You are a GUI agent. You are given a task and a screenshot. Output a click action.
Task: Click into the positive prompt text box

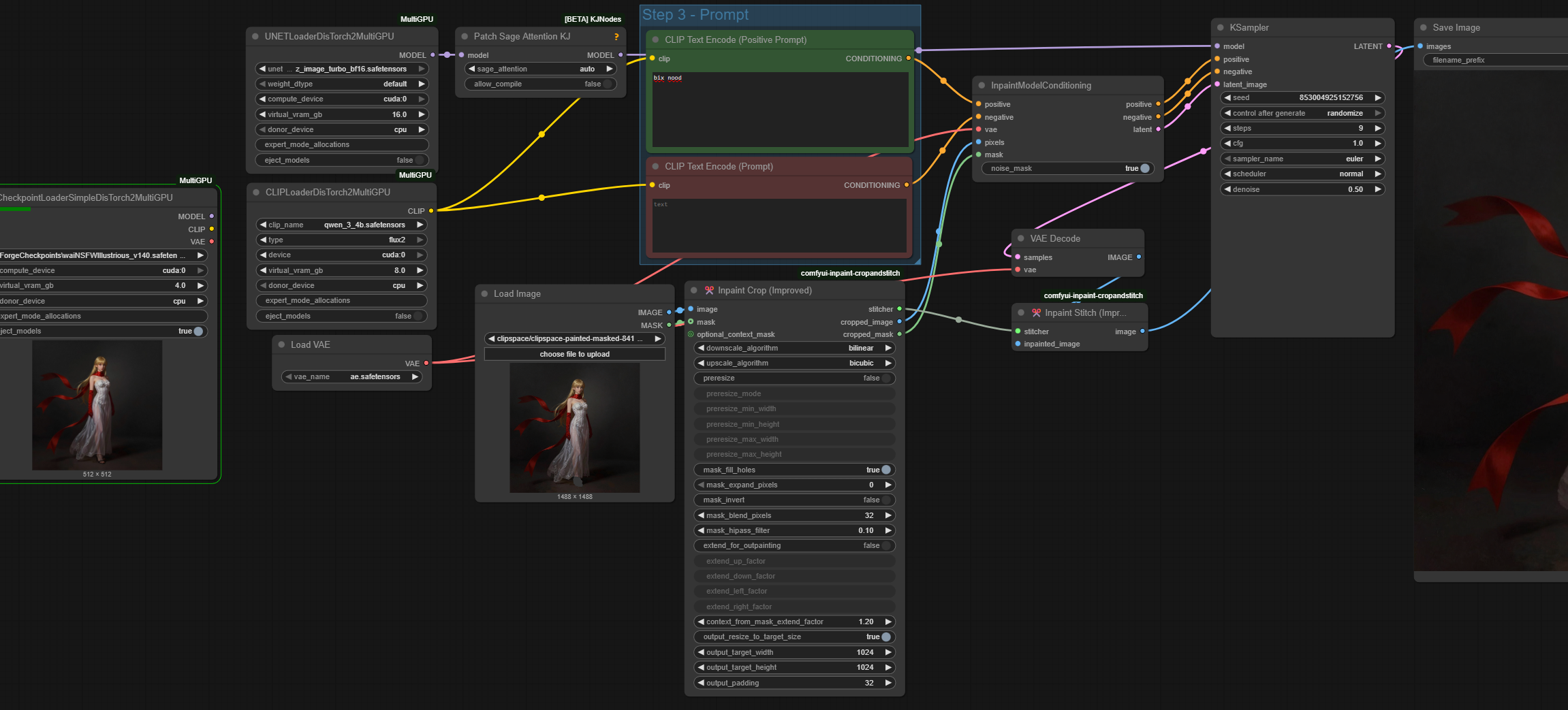pos(781,109)
